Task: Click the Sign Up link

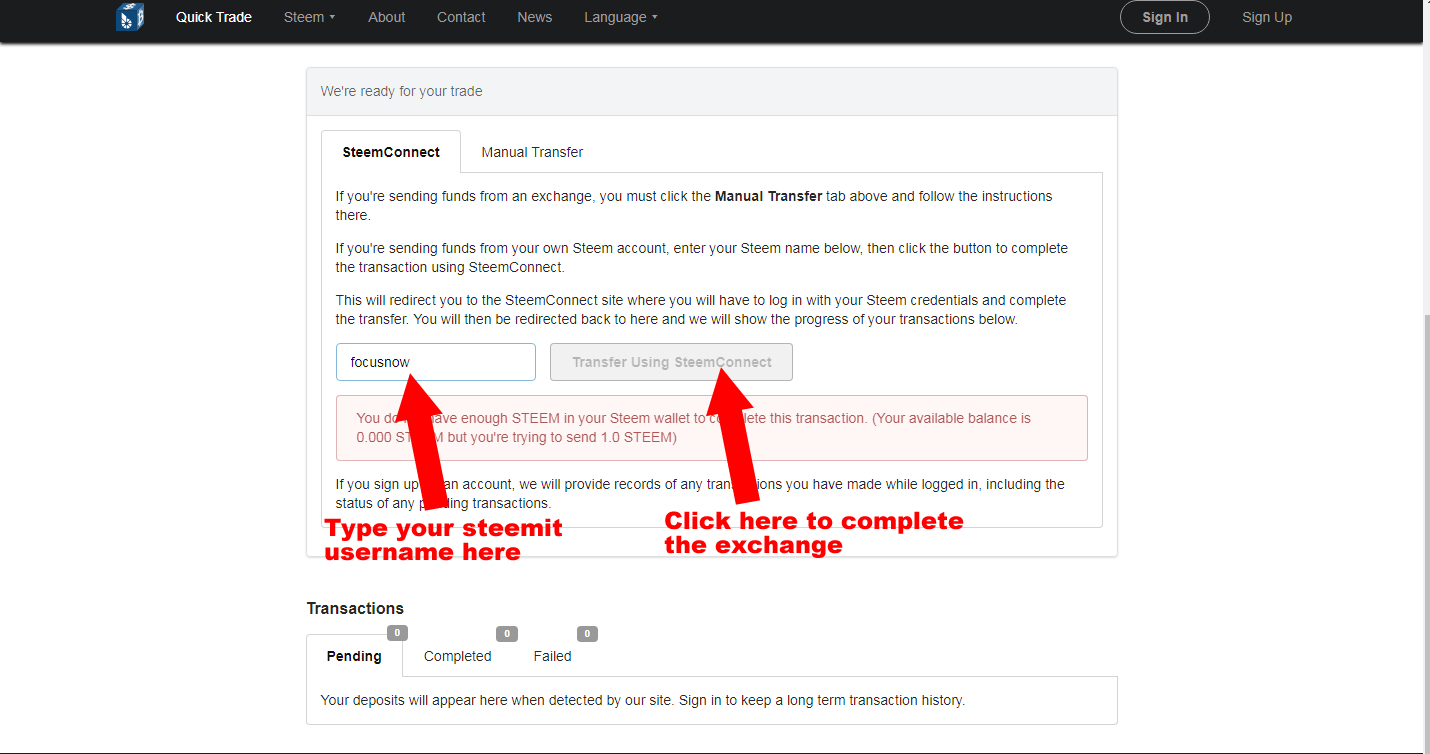Action: 1267,17
